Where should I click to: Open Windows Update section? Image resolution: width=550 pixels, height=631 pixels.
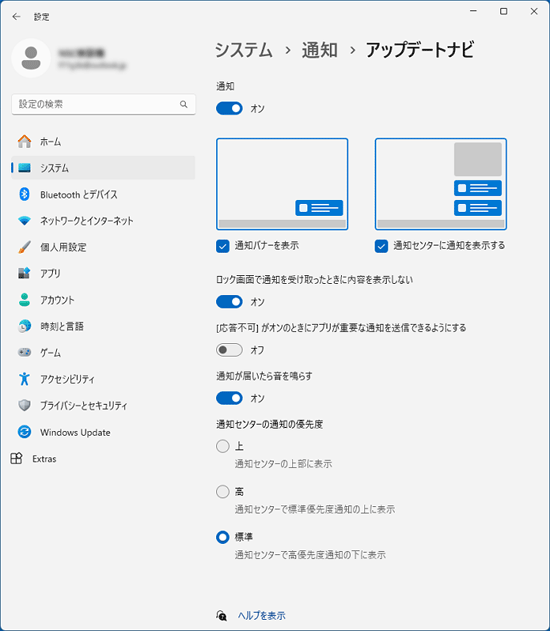pyautogui.click(x=103, y=432)
